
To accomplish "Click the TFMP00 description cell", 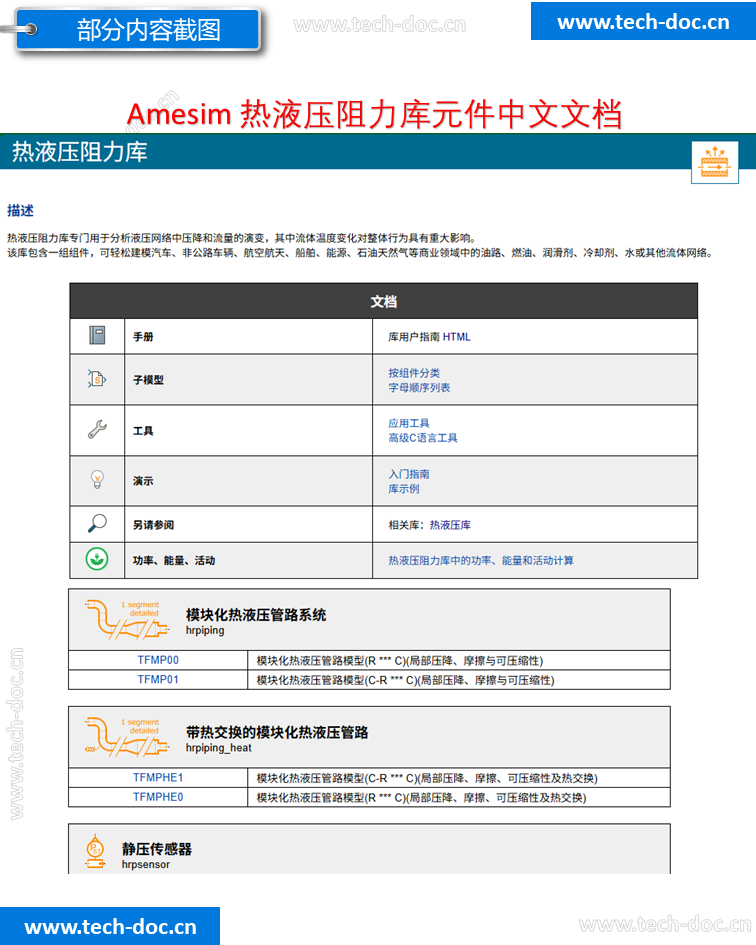I will [x=459, y=661].
